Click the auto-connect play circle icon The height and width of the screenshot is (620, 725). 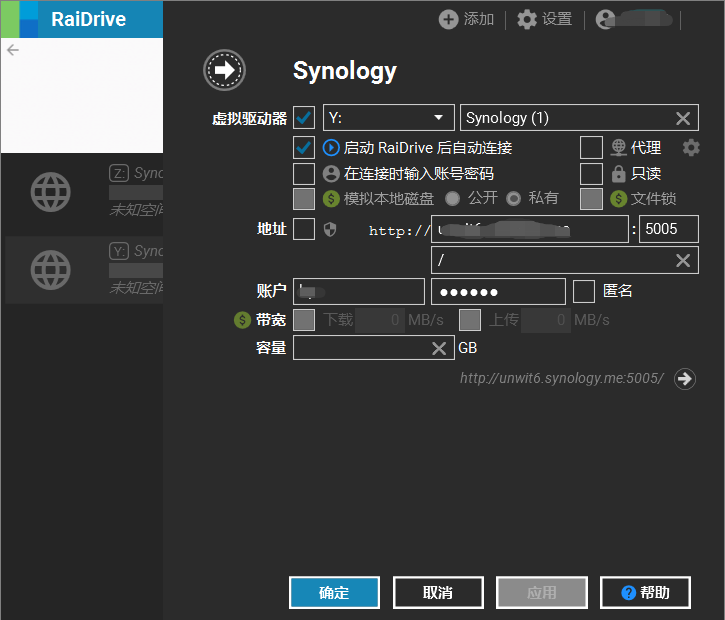331,148
